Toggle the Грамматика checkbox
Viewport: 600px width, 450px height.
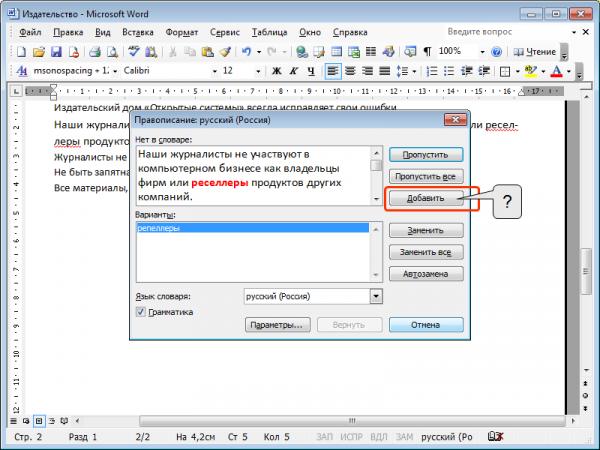coord(141,312)
